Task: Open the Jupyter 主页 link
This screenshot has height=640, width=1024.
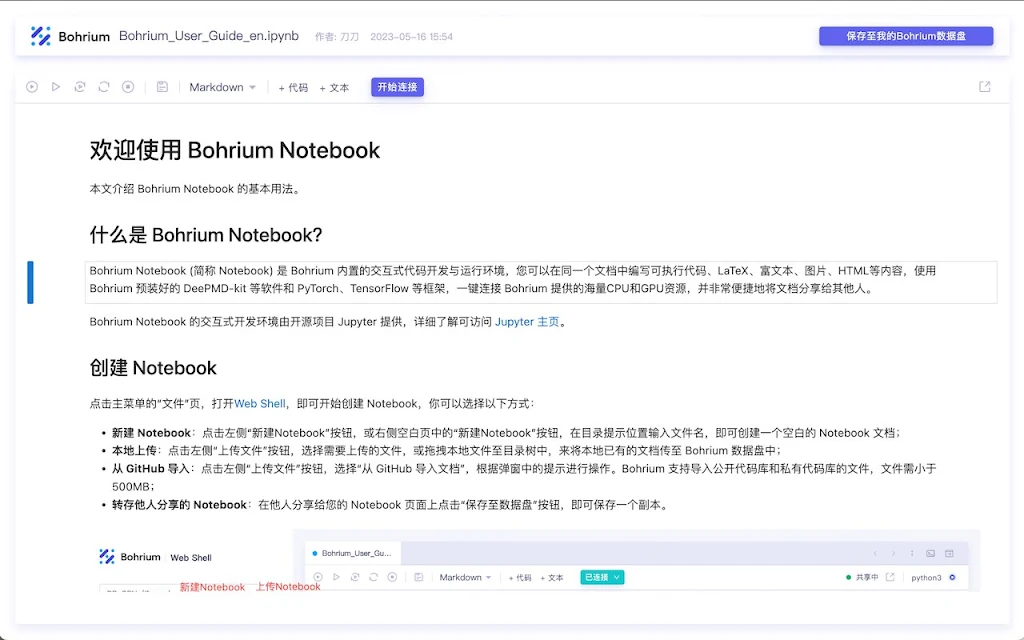Action: pyautogui.click(x=527, y=321)
